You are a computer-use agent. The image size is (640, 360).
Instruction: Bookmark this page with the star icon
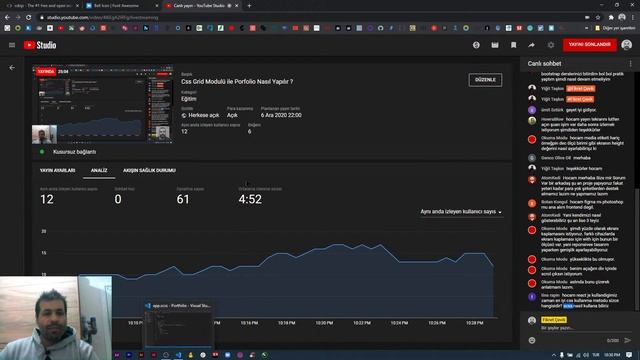click(598, 18)
